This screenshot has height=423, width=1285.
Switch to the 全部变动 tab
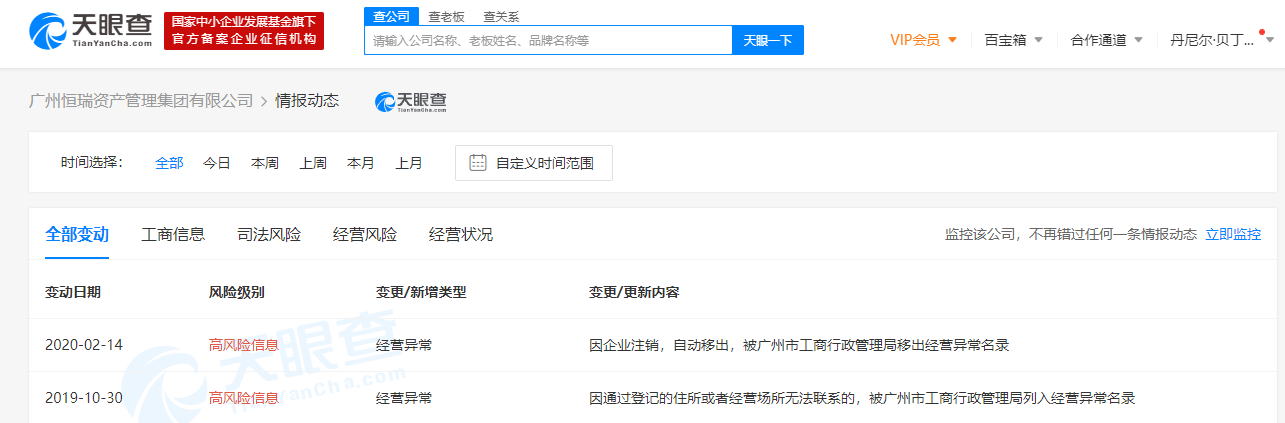[77, 235]
